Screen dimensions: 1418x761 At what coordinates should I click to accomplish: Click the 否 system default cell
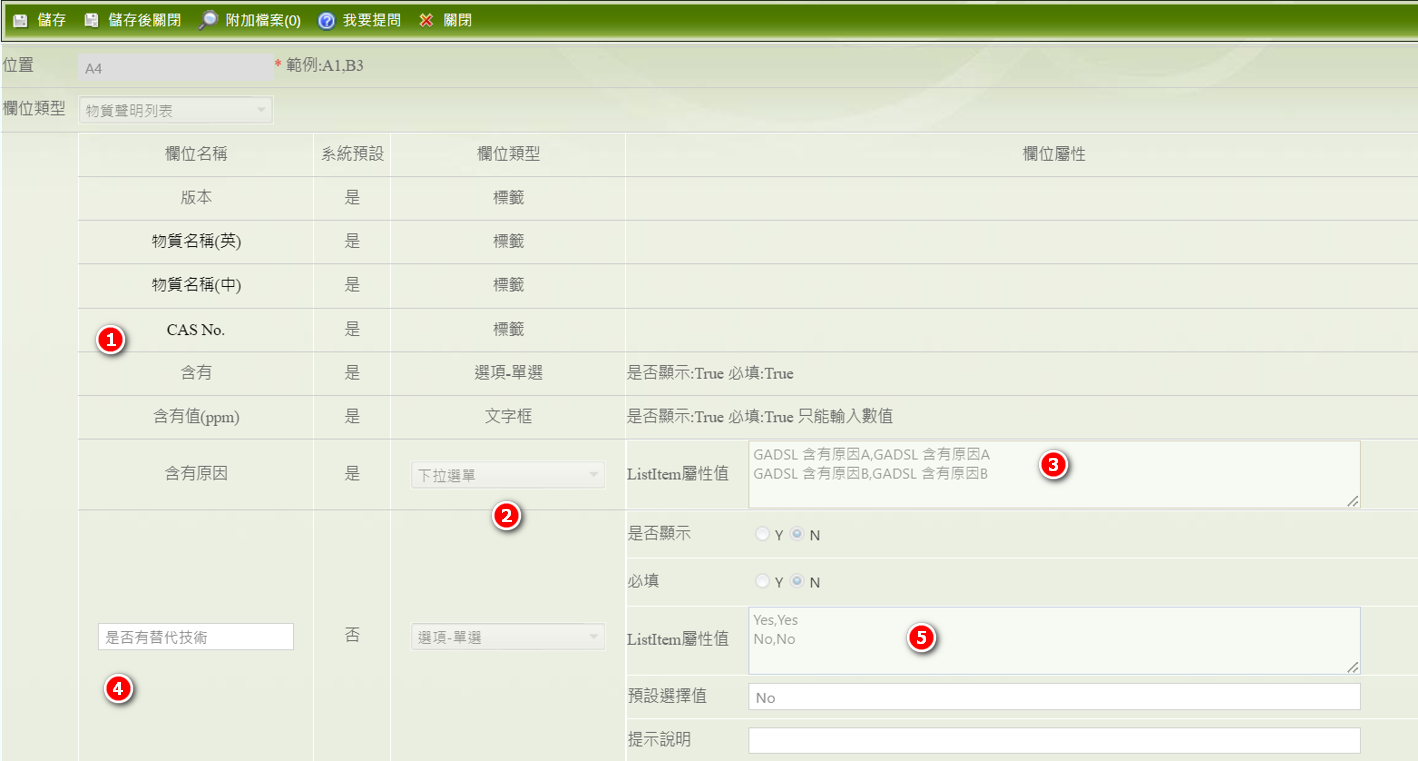coord(352,636)
